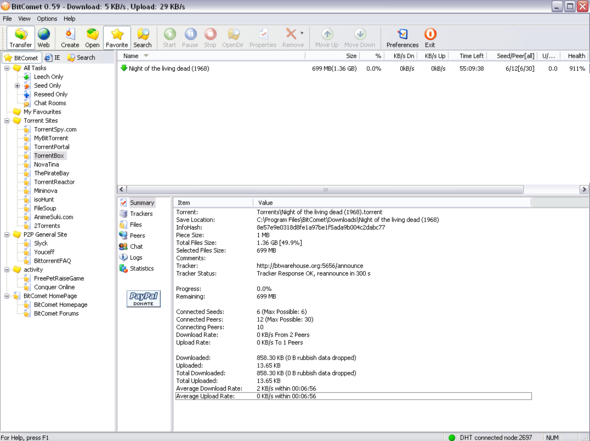Click the OpenDir toolbar icon
The width and height of the screenshot is (590, 441).
(x=233, y=38)
